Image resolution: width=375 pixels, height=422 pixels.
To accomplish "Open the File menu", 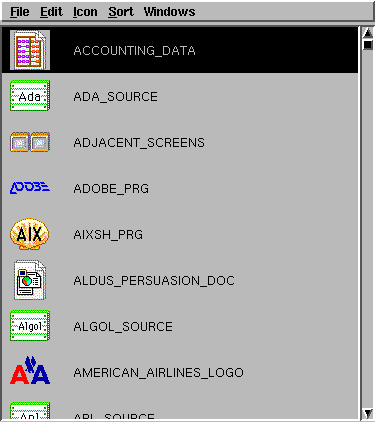I will click(x=20, y=12).
